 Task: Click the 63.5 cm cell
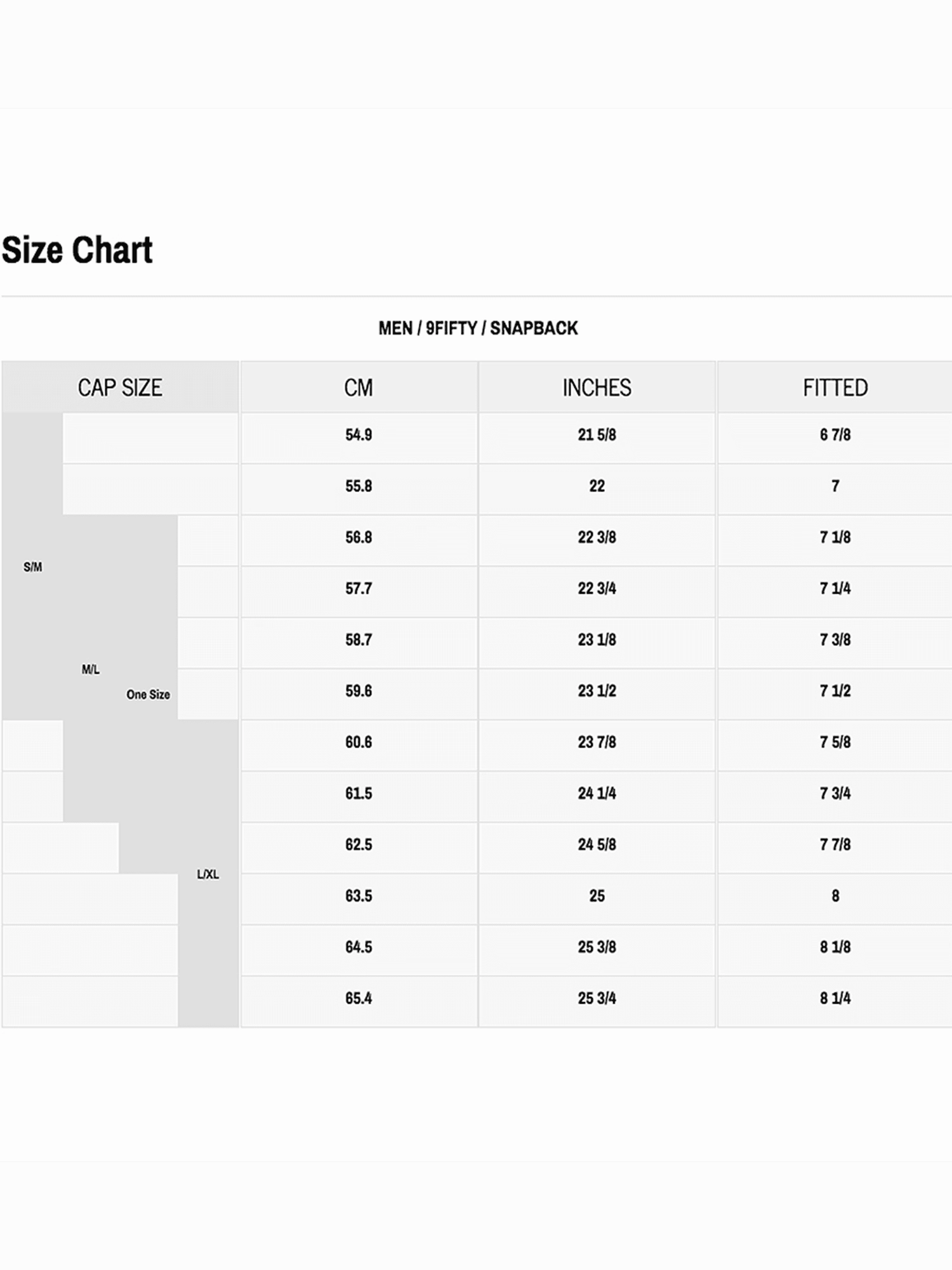[359, 899]
